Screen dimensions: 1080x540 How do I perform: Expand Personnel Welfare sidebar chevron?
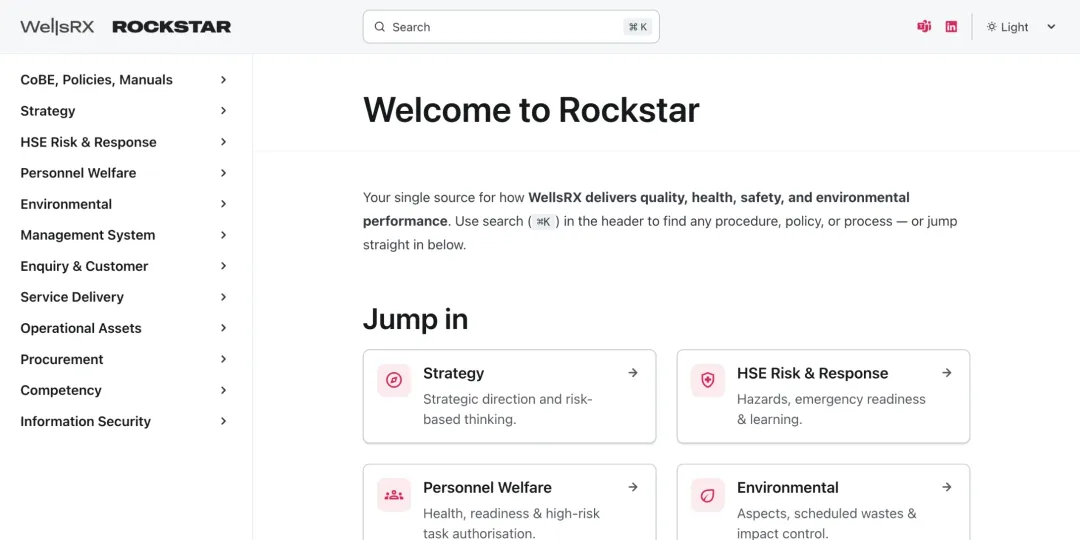point(223,173)
